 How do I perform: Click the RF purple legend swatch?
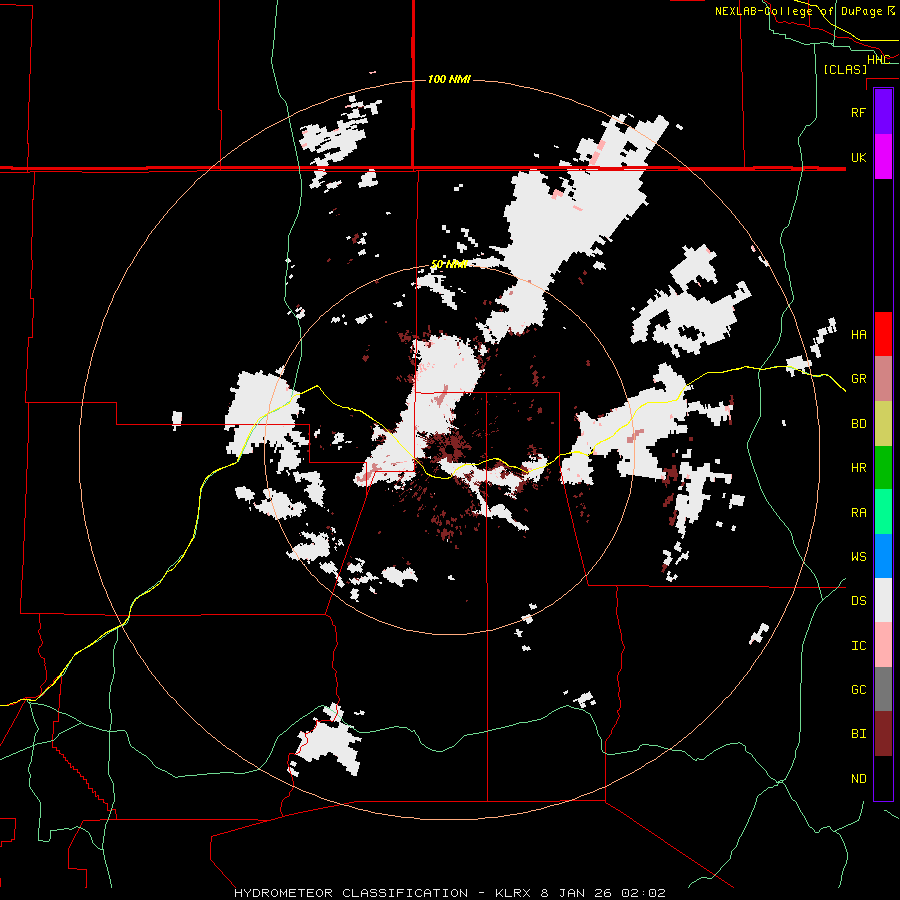point(883,112)
